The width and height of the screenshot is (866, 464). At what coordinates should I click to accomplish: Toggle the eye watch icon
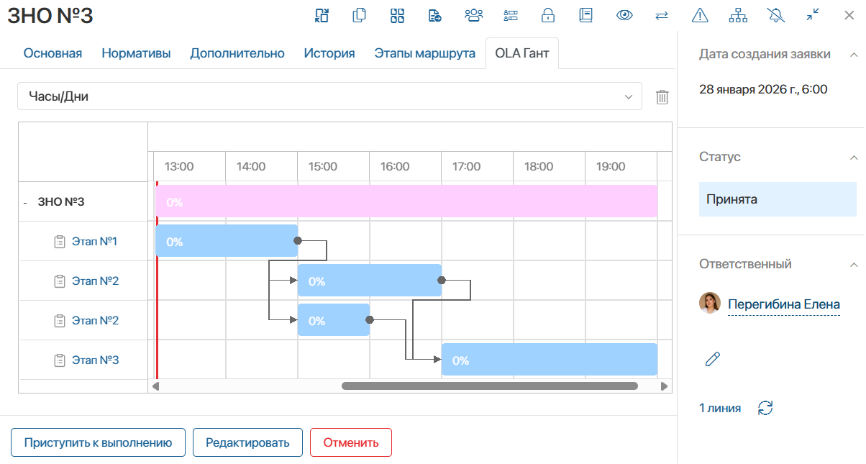pos(625,15)
